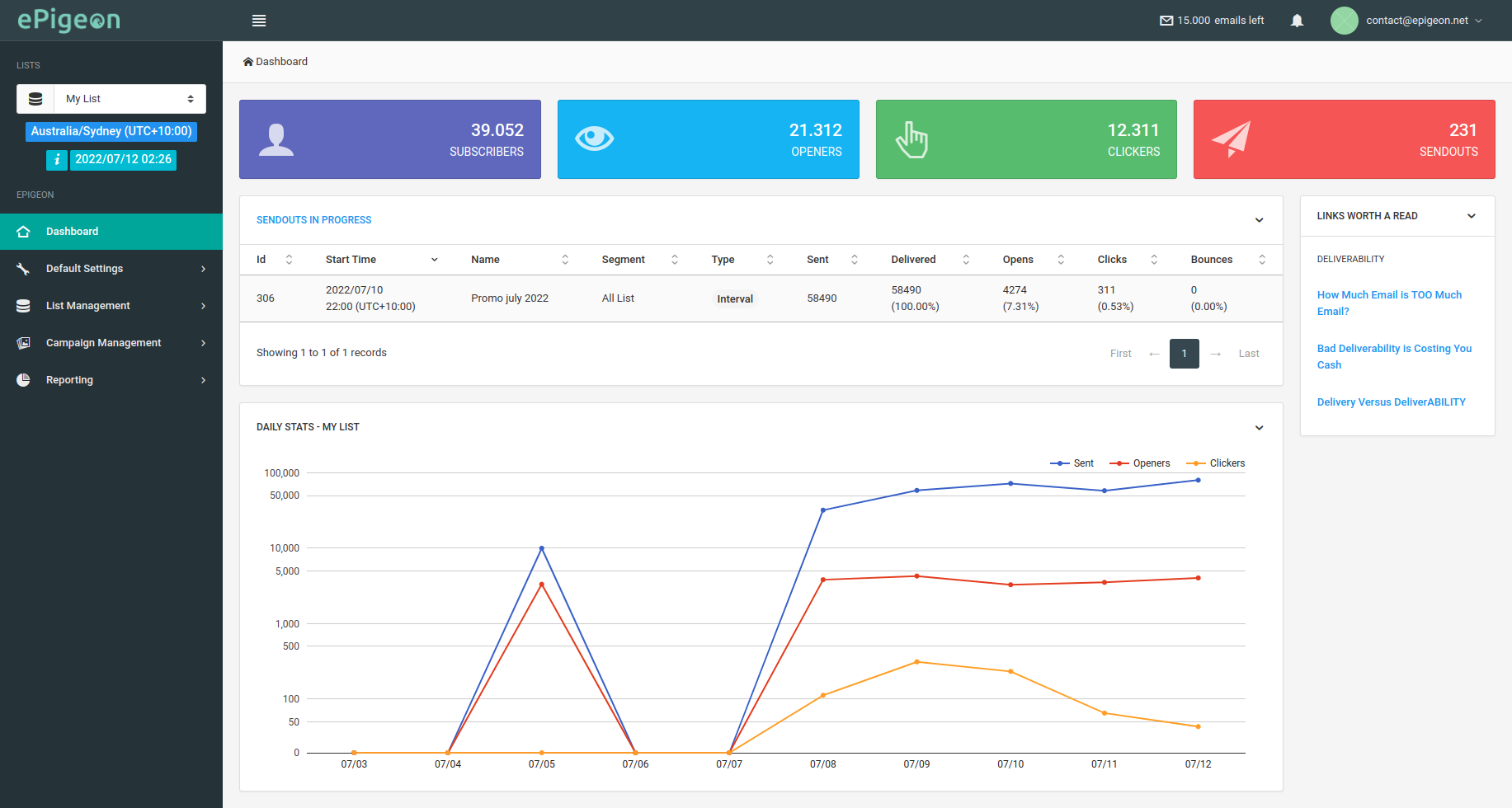The height and width of the screenshot is (808, 1512).
Task: Click the paper plane icon on Sendouts card
Action: pyautogui.click(x=1232, y=139)
